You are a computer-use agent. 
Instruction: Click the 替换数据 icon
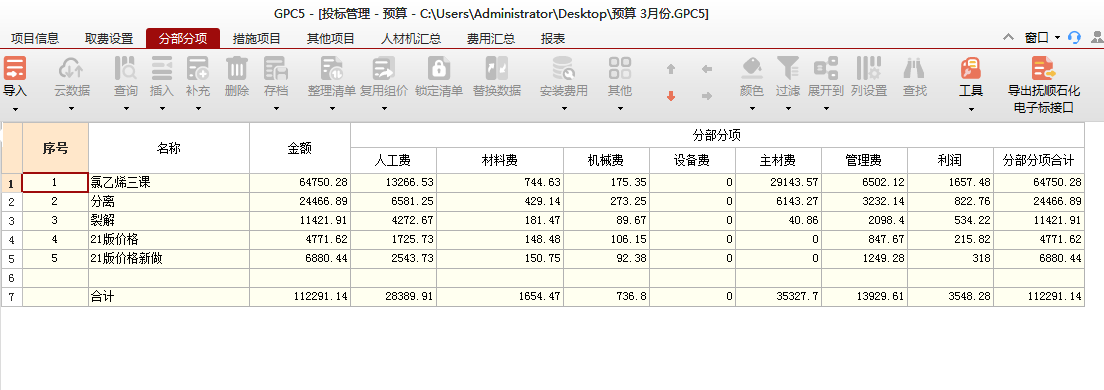[x=496, y=68]
